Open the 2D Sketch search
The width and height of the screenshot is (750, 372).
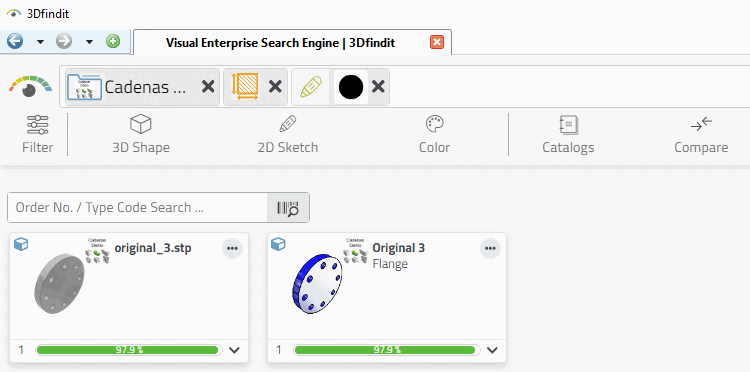[287, 135]
